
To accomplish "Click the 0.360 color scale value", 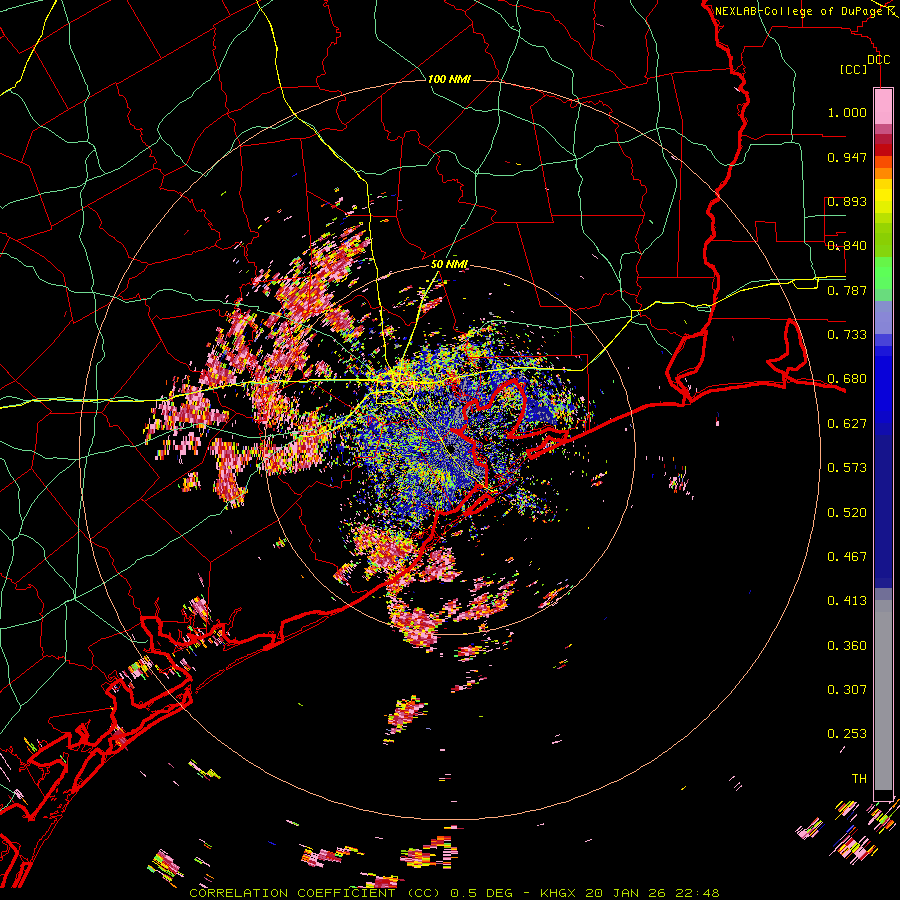I will (847, 646).
